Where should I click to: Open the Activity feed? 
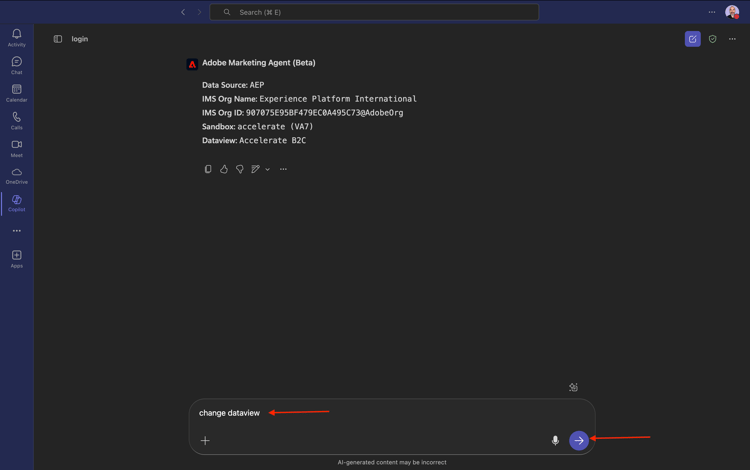[17, 38]
